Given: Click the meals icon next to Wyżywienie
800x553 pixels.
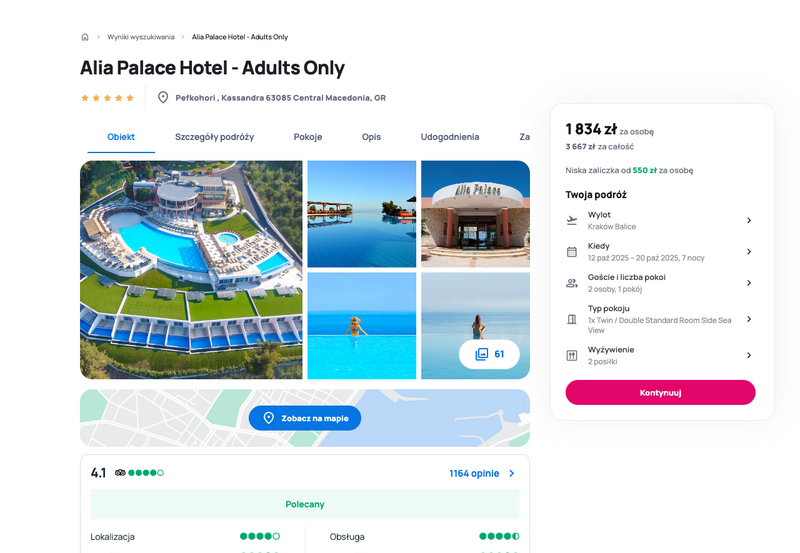Looking at the screenshot, I should pos(572,356).
